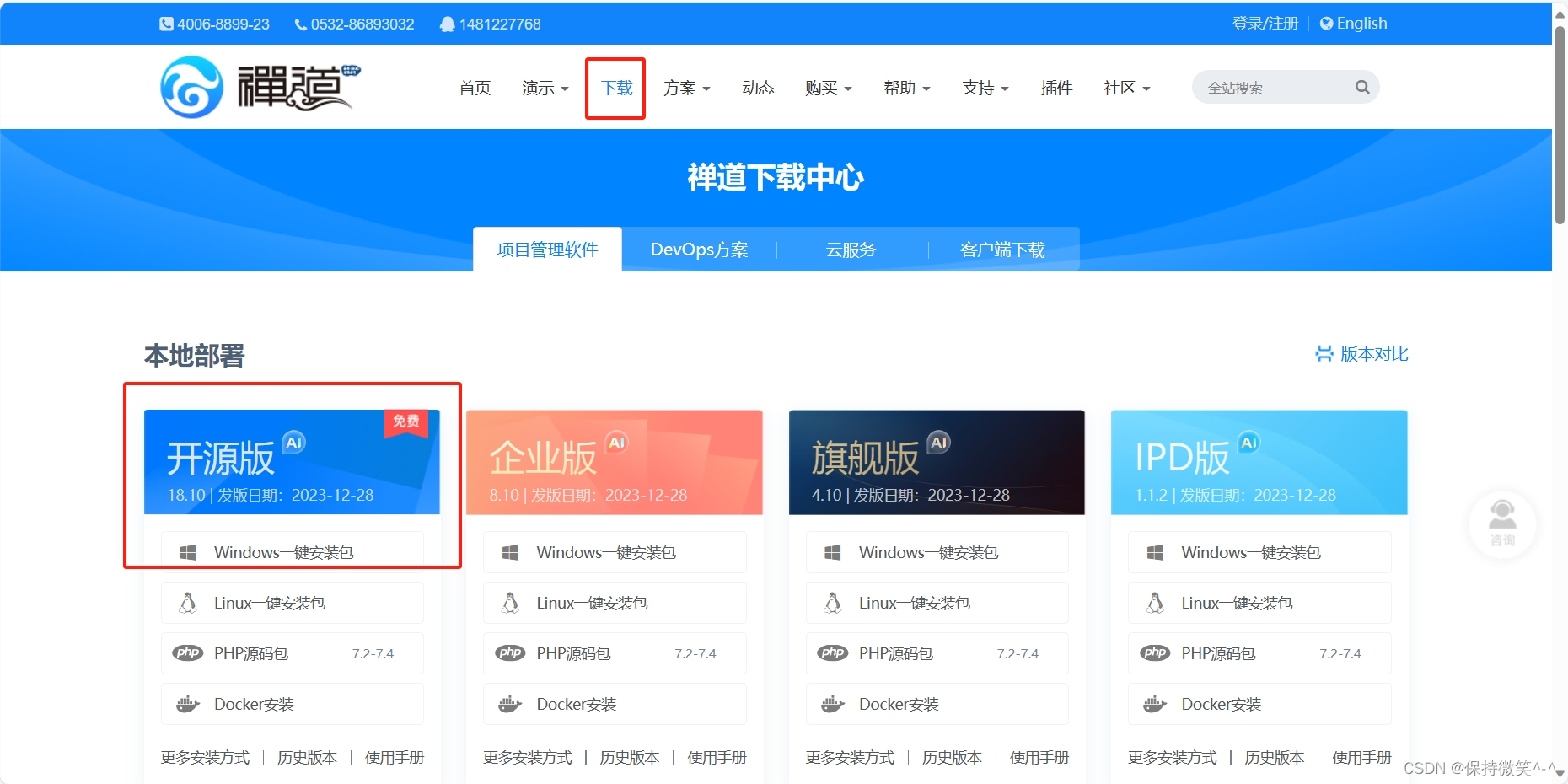Click AI badge on 企业版 header

point(617,443)
